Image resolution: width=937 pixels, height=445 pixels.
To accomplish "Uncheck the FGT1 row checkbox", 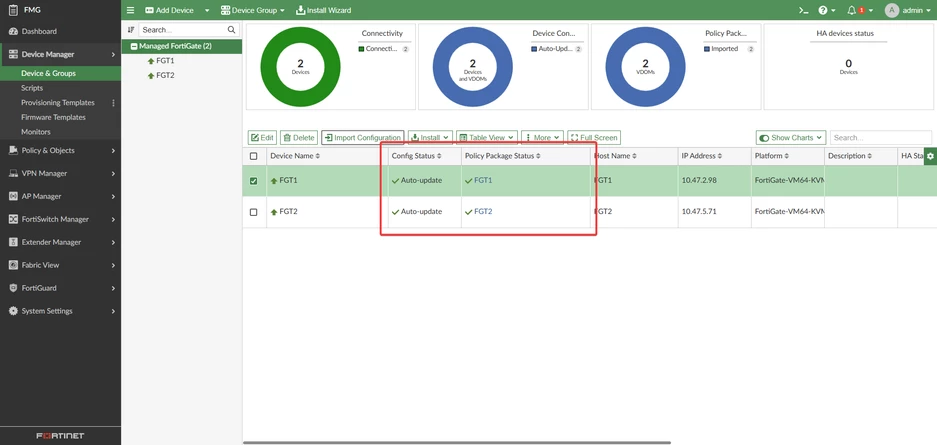I will click(x=253, y=180).
